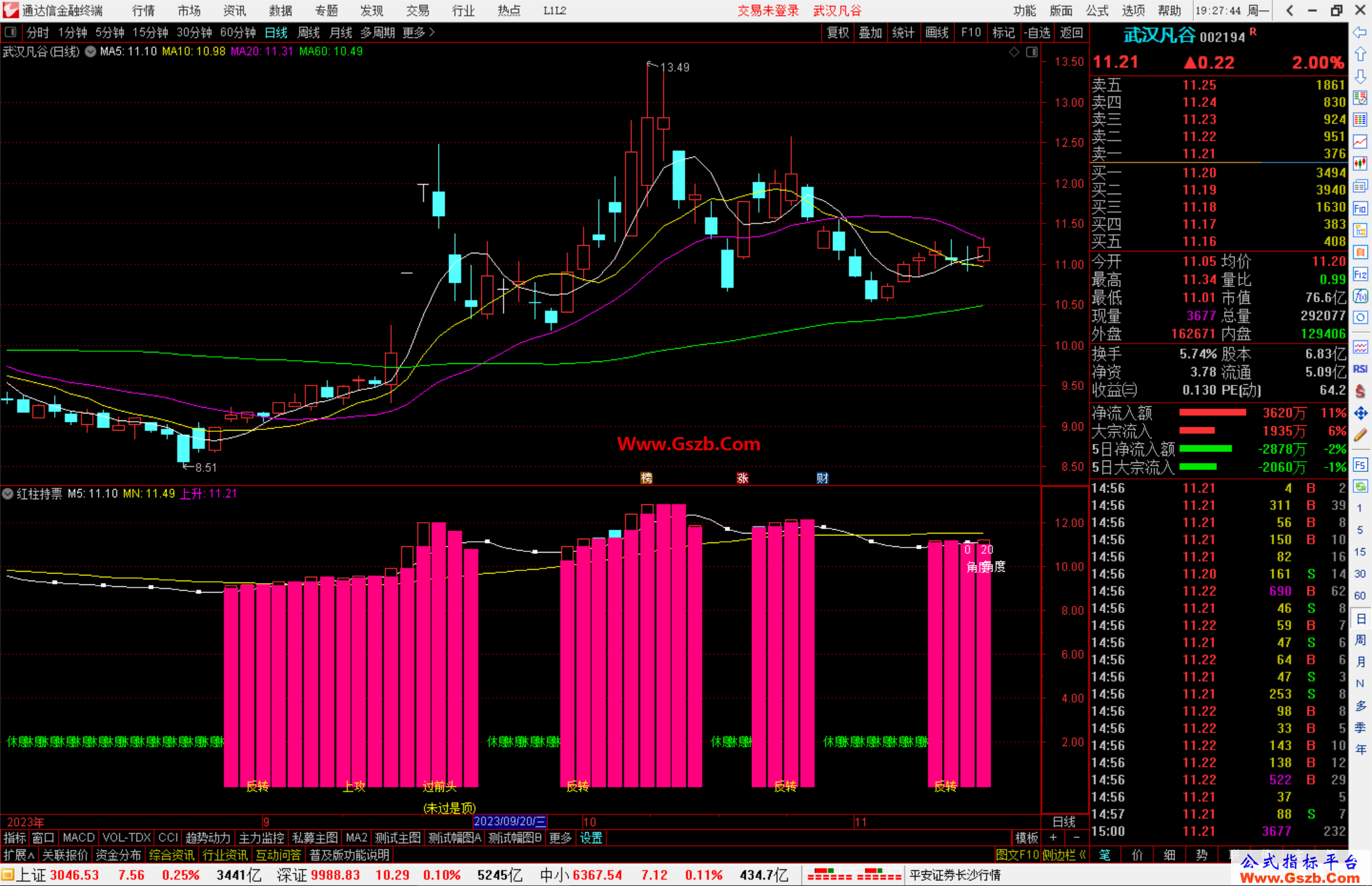Screen dimensions: 1372x886
Task: Open the 模板 template menu
Action: point(1026,838)
